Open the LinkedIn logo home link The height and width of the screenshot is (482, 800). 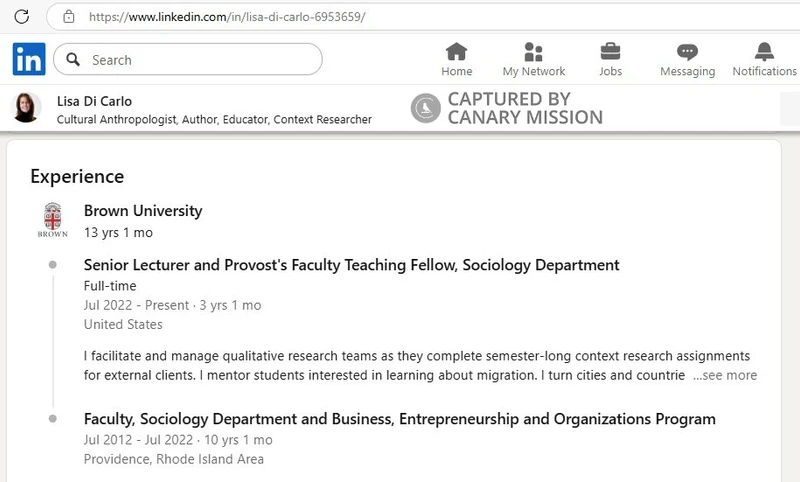tap(29, 59)
